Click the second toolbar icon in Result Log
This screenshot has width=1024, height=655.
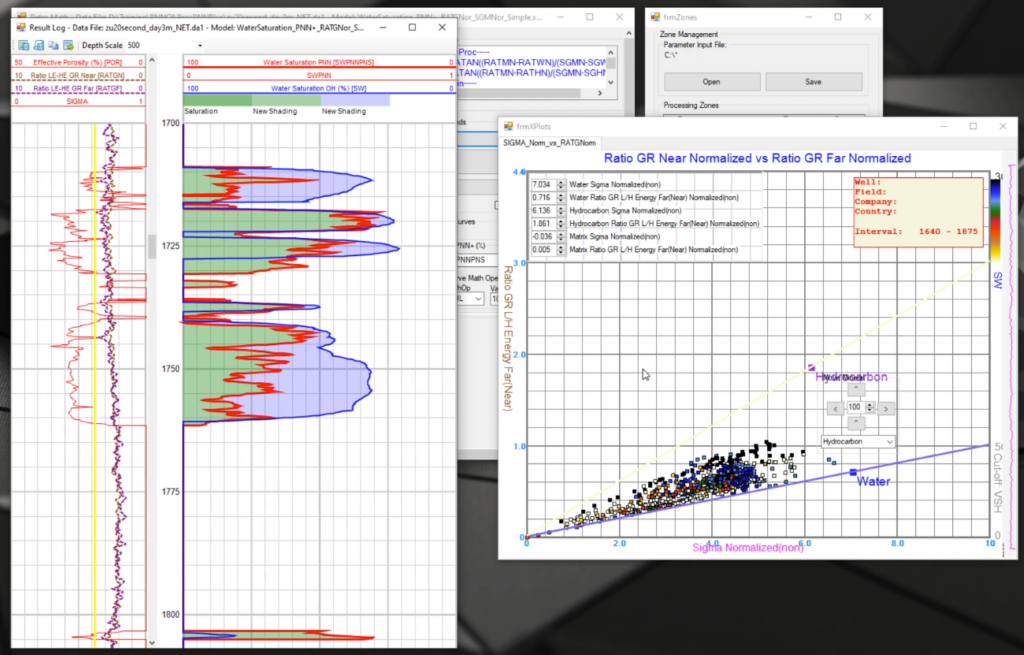click(39, 45)
